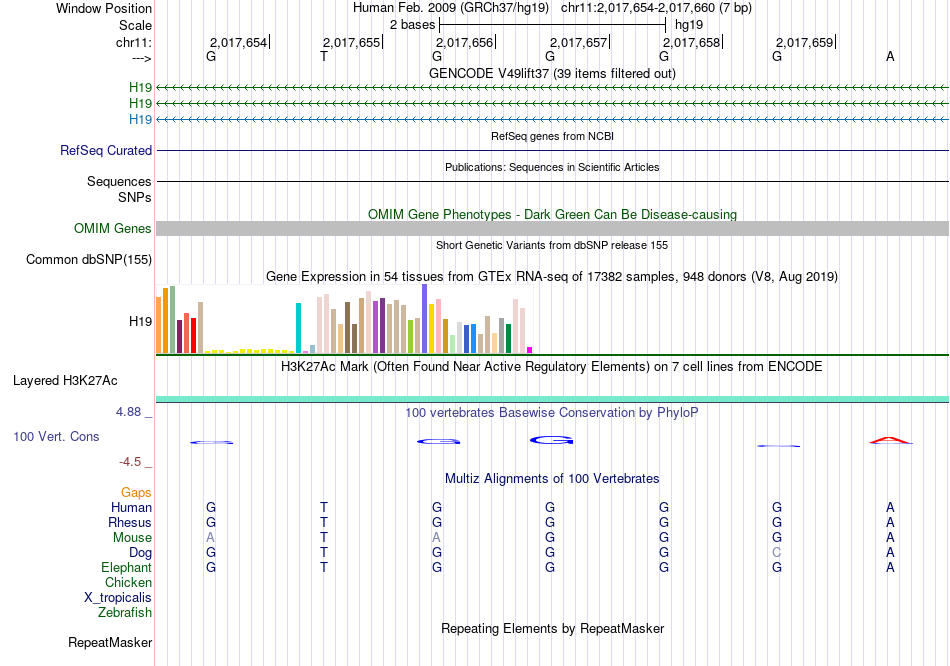The width and height of the screenshot is (950, 666).
Task: Click the 'RefSeq genes from NCBI' title
Action: [552, 136]
